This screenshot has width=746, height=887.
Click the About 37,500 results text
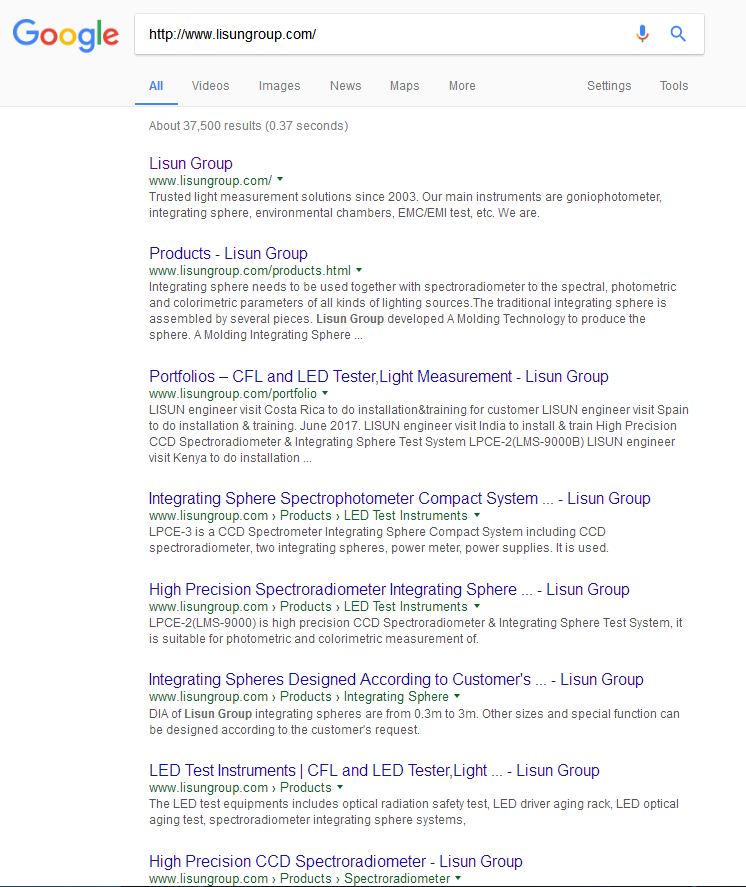pos(248,126)
